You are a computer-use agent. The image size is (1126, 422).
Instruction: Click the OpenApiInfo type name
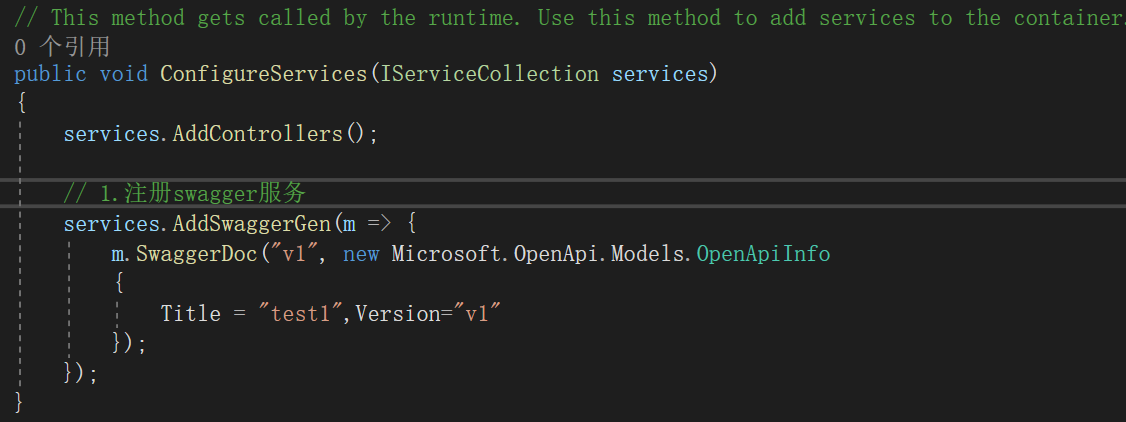[763, 254]
